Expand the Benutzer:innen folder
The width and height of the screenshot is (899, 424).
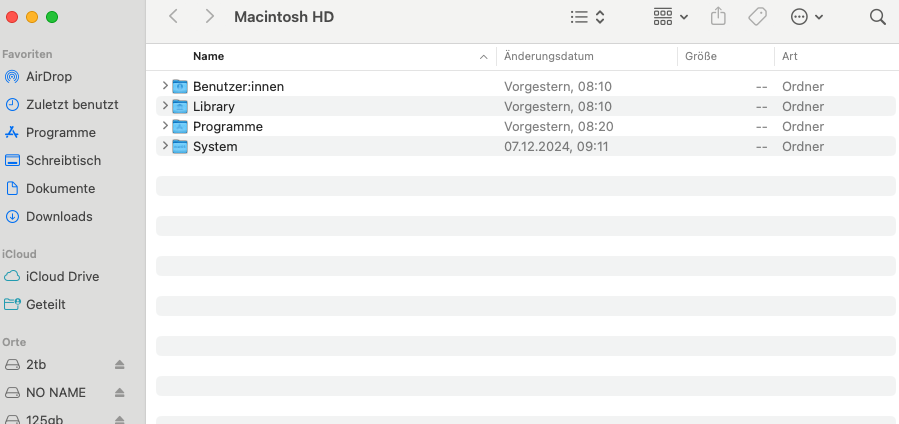pos(165,86)
